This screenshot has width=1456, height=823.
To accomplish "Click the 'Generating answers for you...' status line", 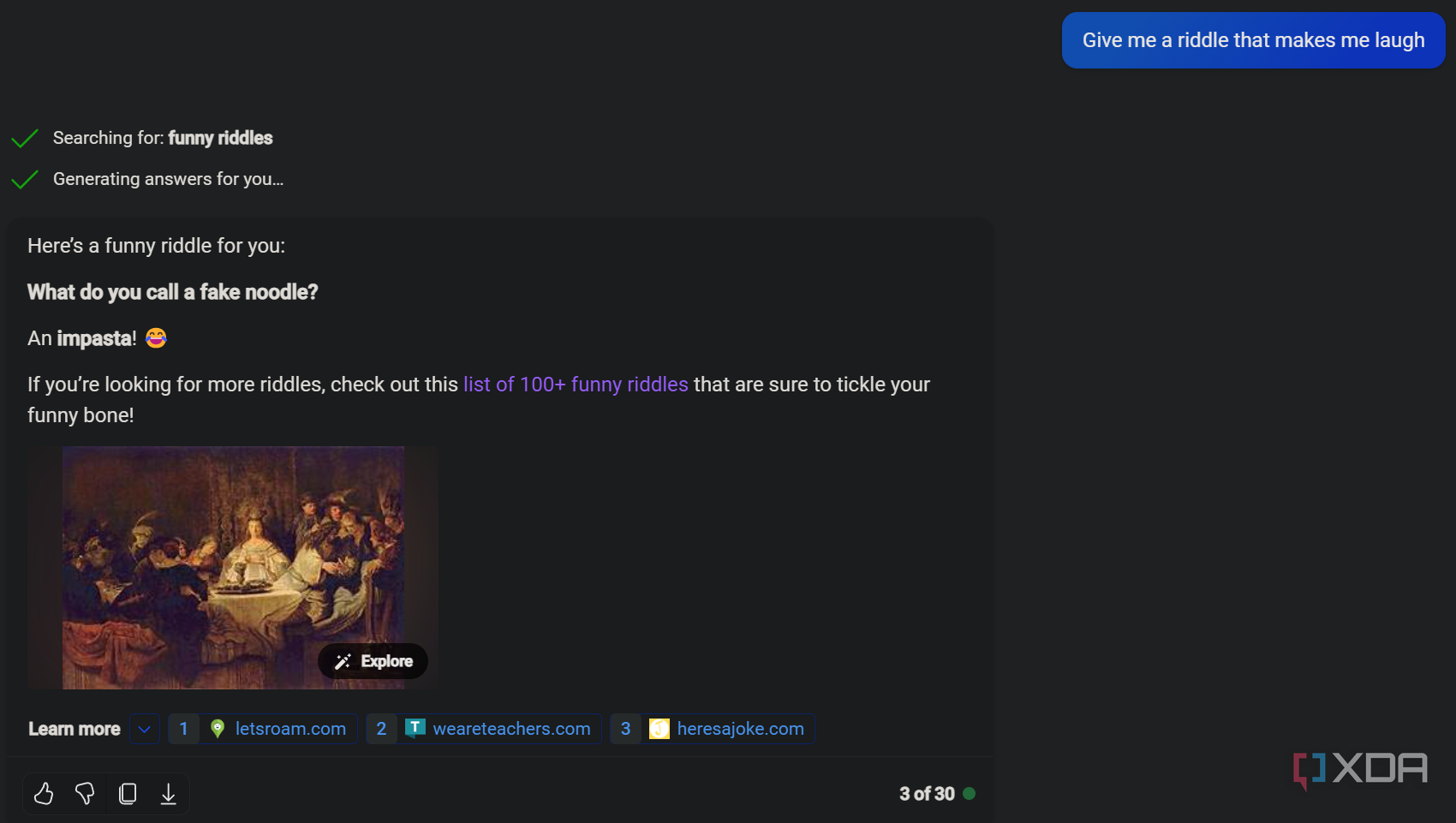I will click(168, 179).
